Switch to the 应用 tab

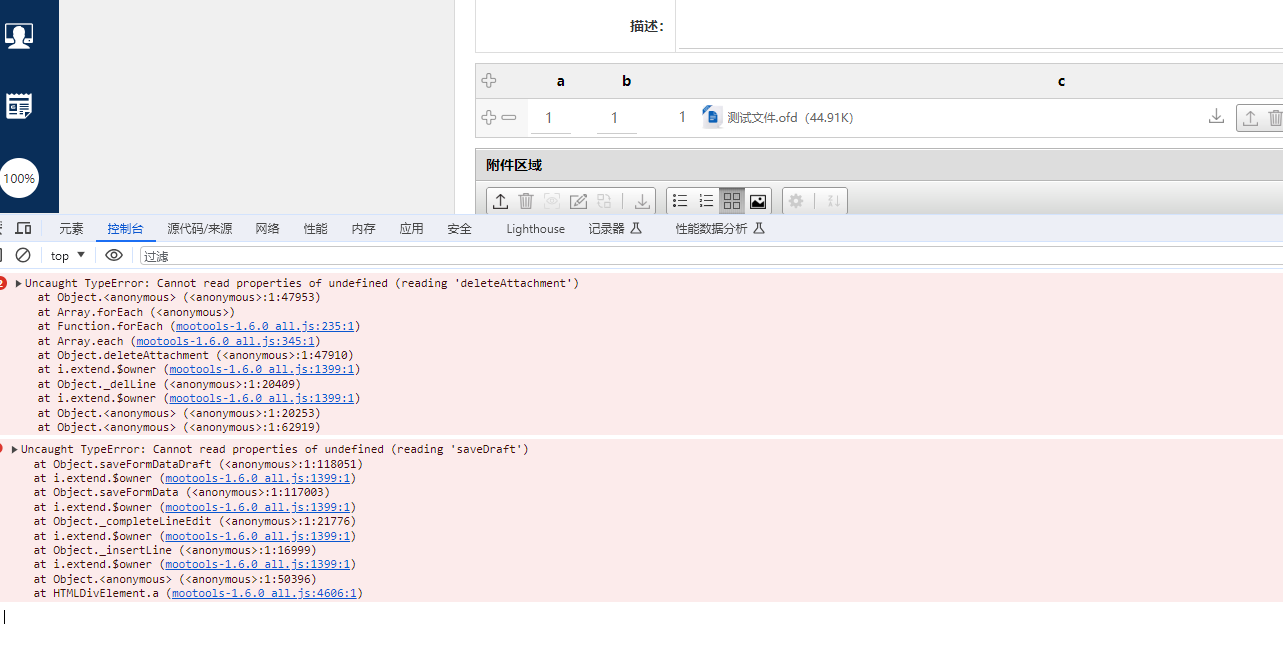click(x=411, y=229)
